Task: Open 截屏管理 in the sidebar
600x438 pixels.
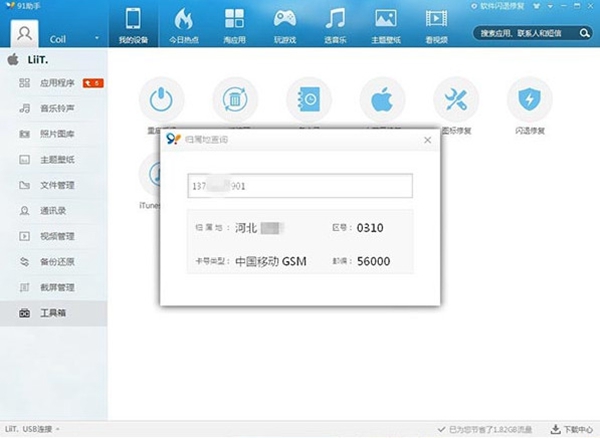Action: 54,288
